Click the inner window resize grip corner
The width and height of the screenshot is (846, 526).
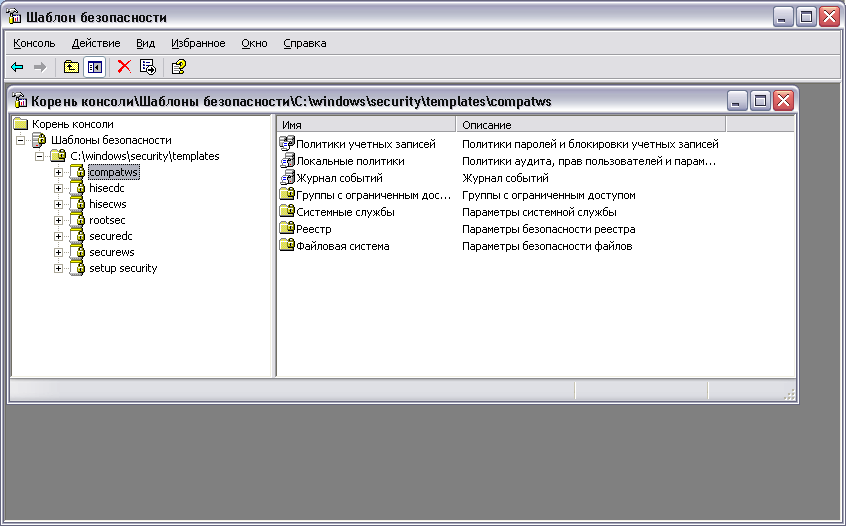click(x=789, y=394)
